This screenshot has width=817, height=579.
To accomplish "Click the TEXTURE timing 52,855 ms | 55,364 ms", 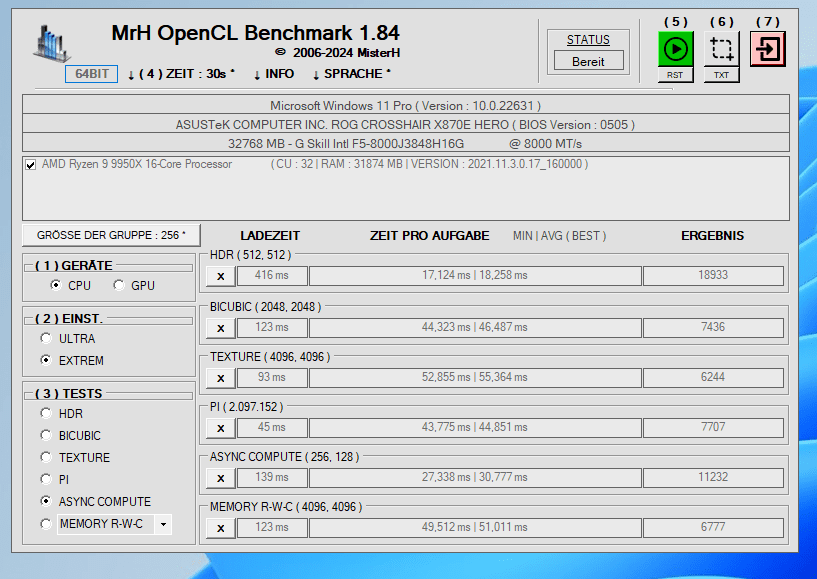I will pos(475,377).
